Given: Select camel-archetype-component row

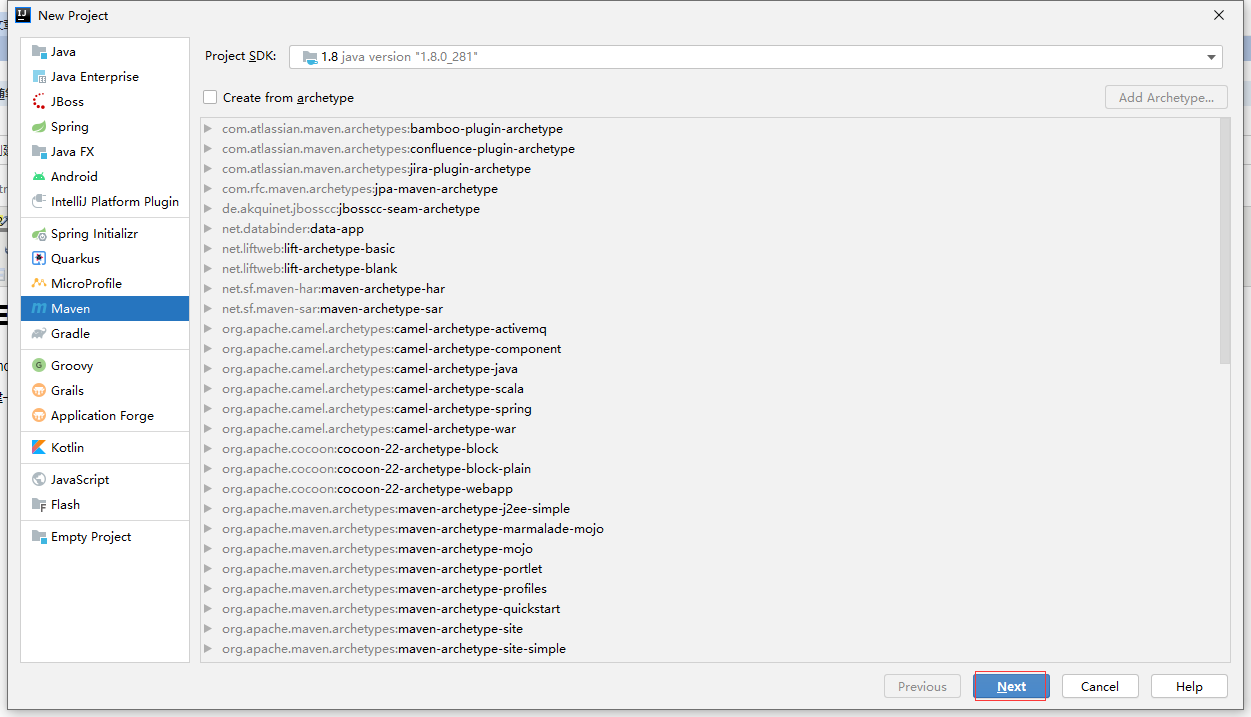Looking at the screenshot, I should tap(709, 349).
